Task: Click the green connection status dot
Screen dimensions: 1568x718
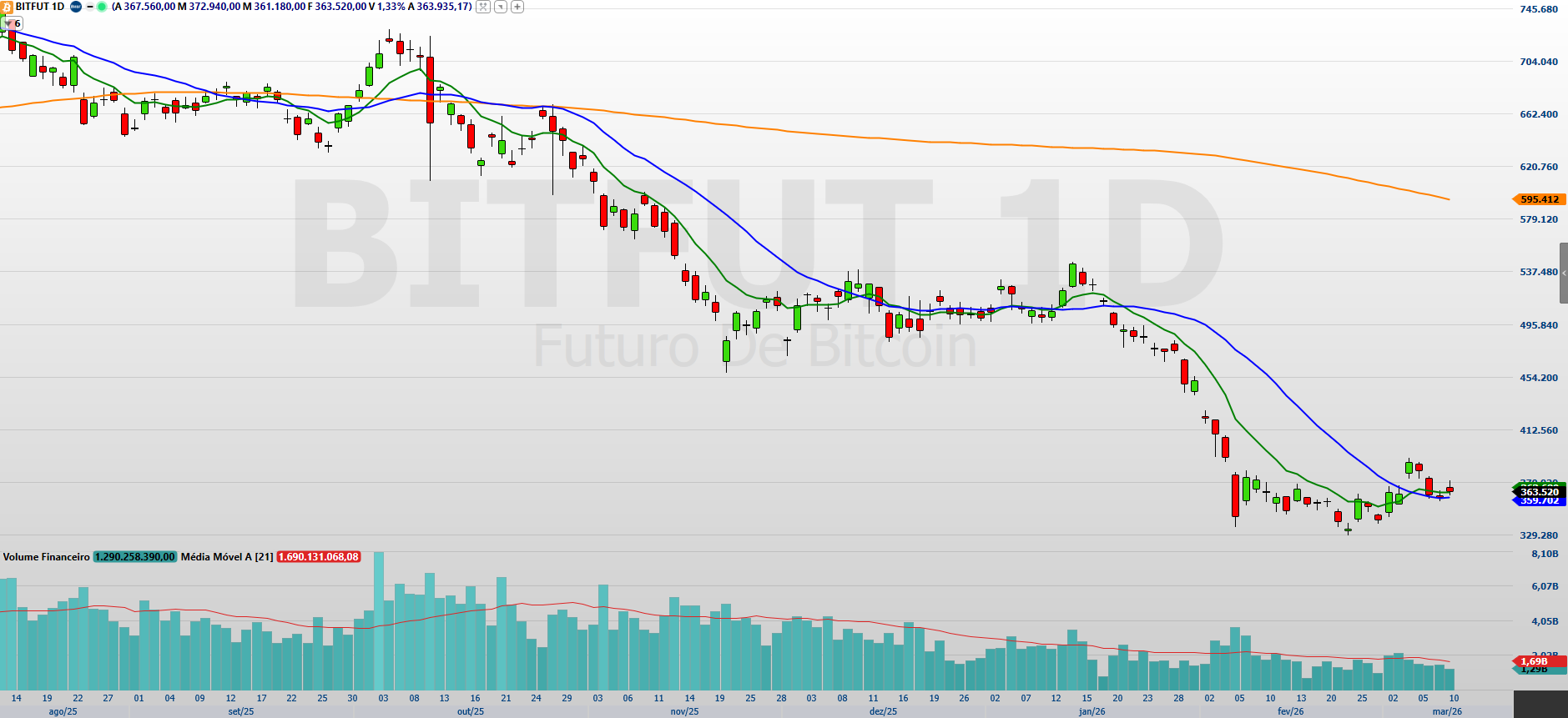Action: 102,7
